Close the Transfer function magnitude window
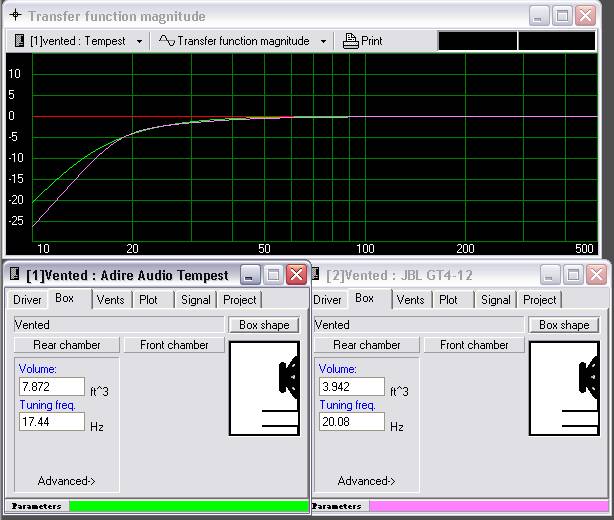Screen dimensions: 614x520 click(585, 16)
